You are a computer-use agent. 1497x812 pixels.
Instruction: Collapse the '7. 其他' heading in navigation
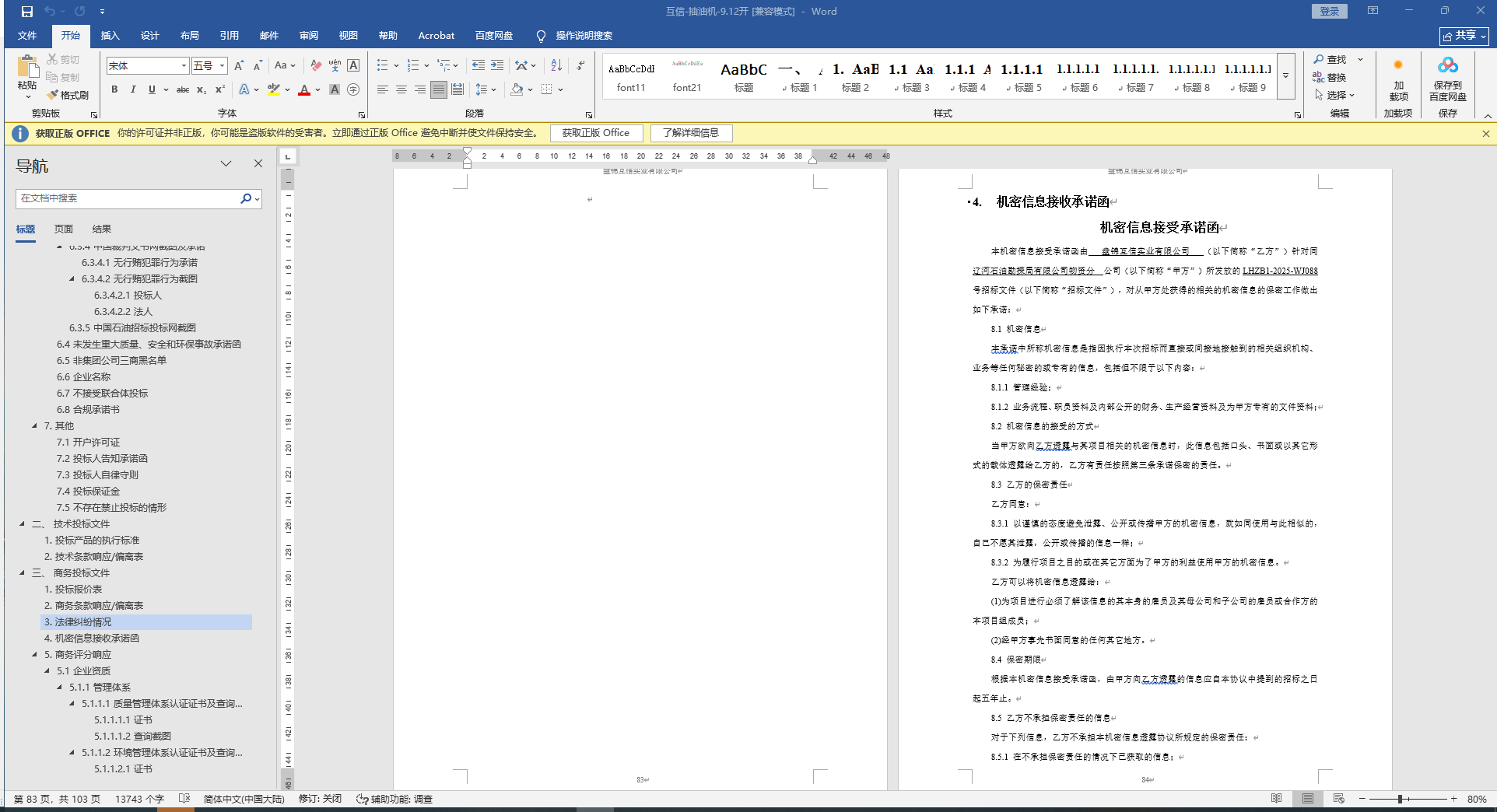(34, 426)
